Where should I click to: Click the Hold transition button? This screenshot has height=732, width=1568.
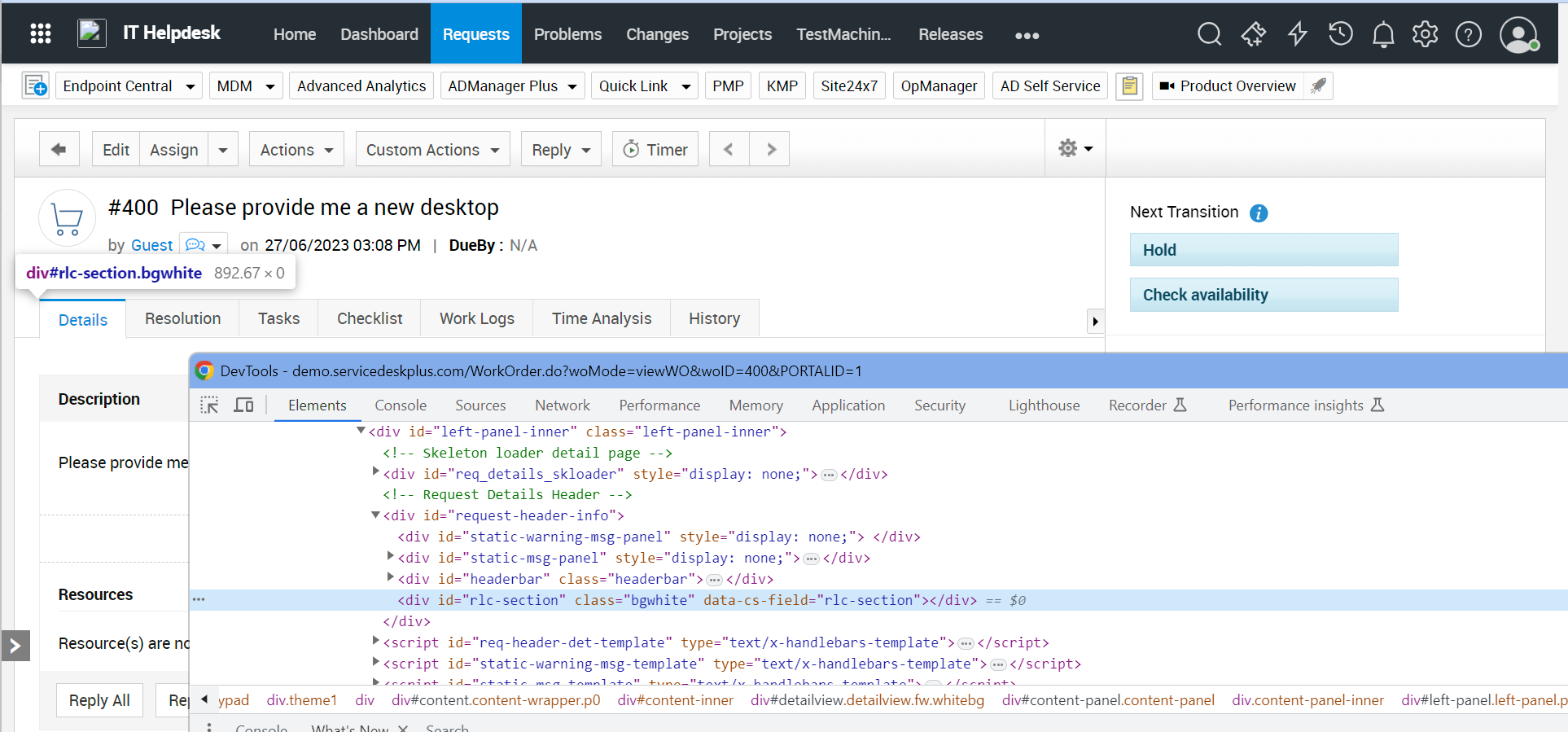(1264, 250)
